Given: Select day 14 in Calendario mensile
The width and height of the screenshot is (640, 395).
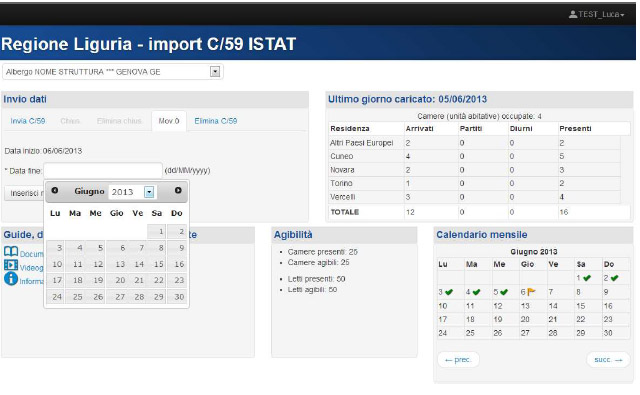Looking at the screenshot, I should point(553,306).
